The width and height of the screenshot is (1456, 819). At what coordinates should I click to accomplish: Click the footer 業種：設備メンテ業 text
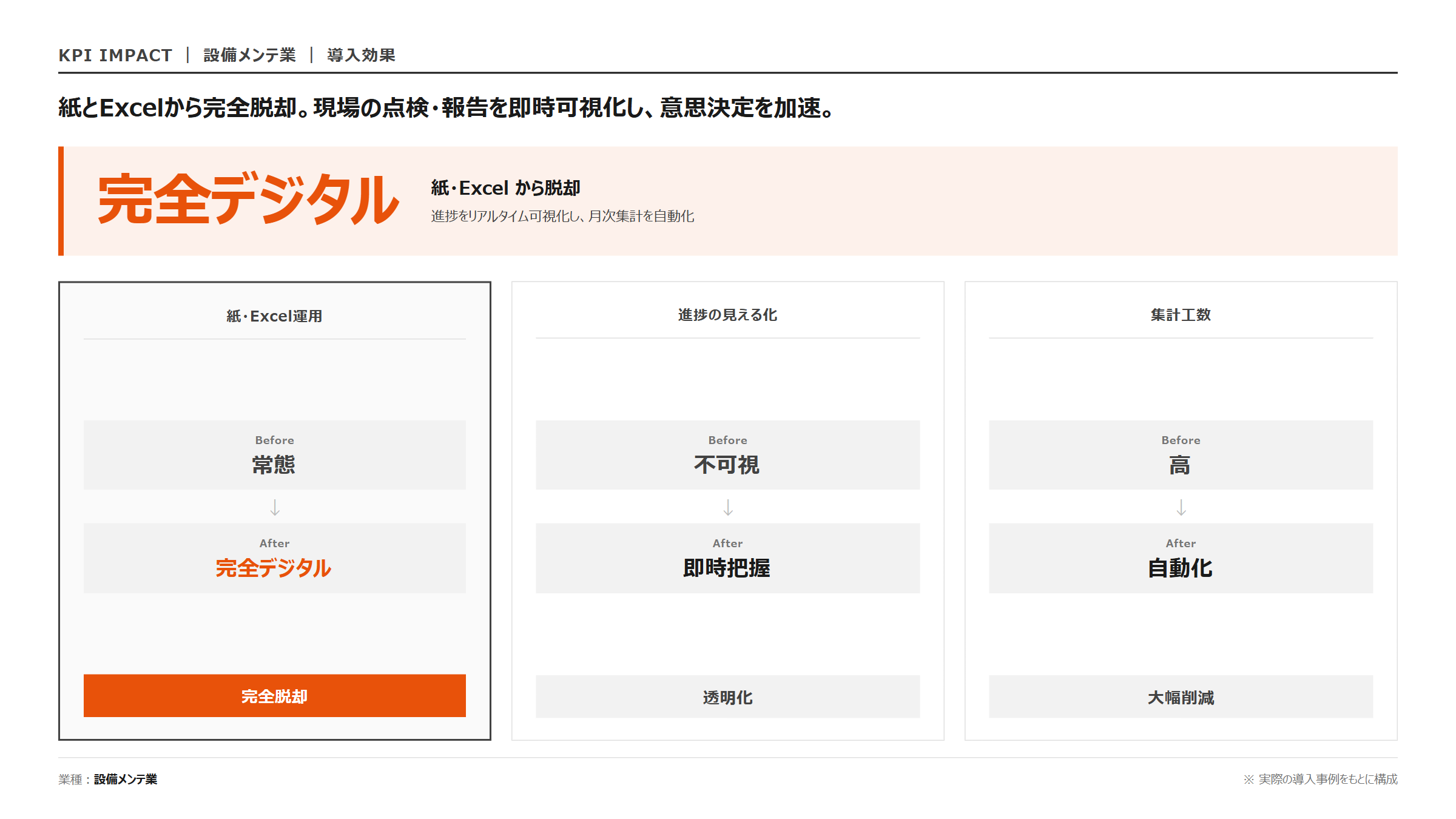(108, 779)
